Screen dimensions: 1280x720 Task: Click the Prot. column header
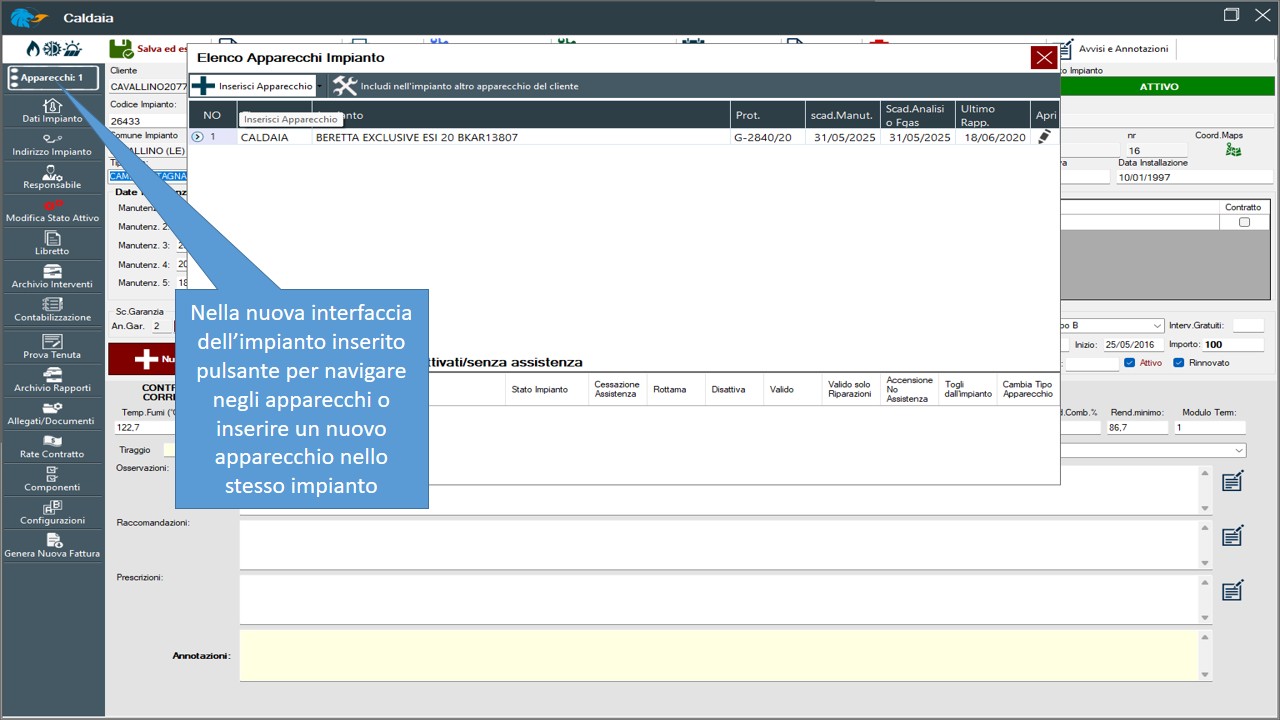tap(767, 115)
